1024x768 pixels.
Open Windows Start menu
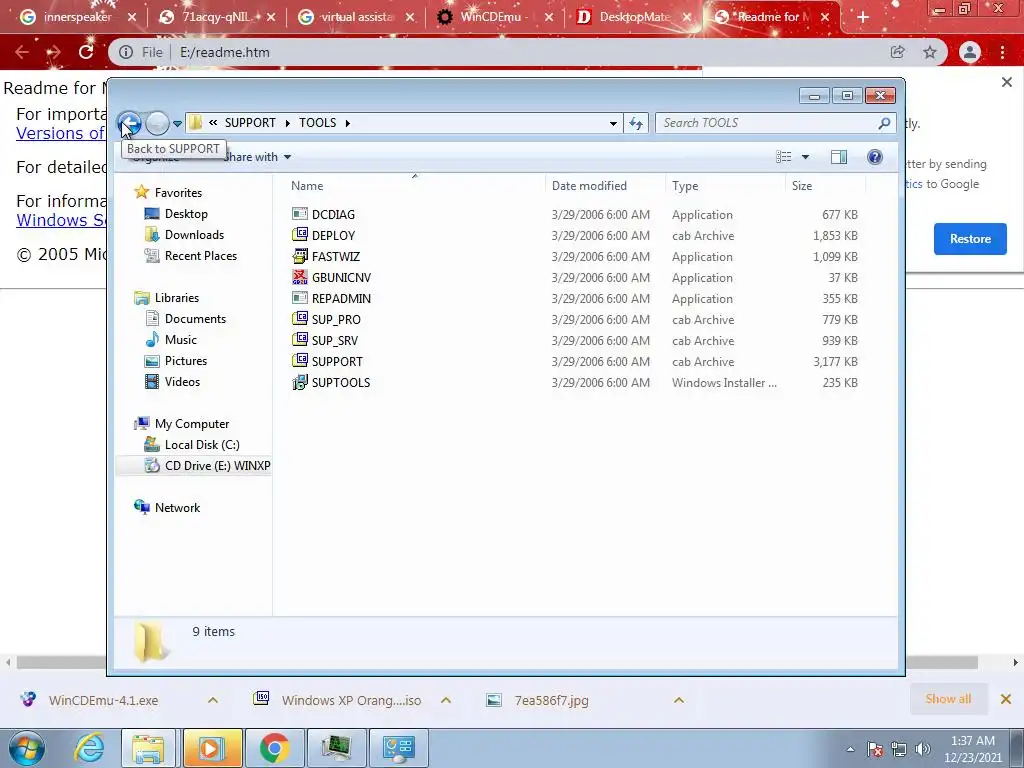click(26, 748)
